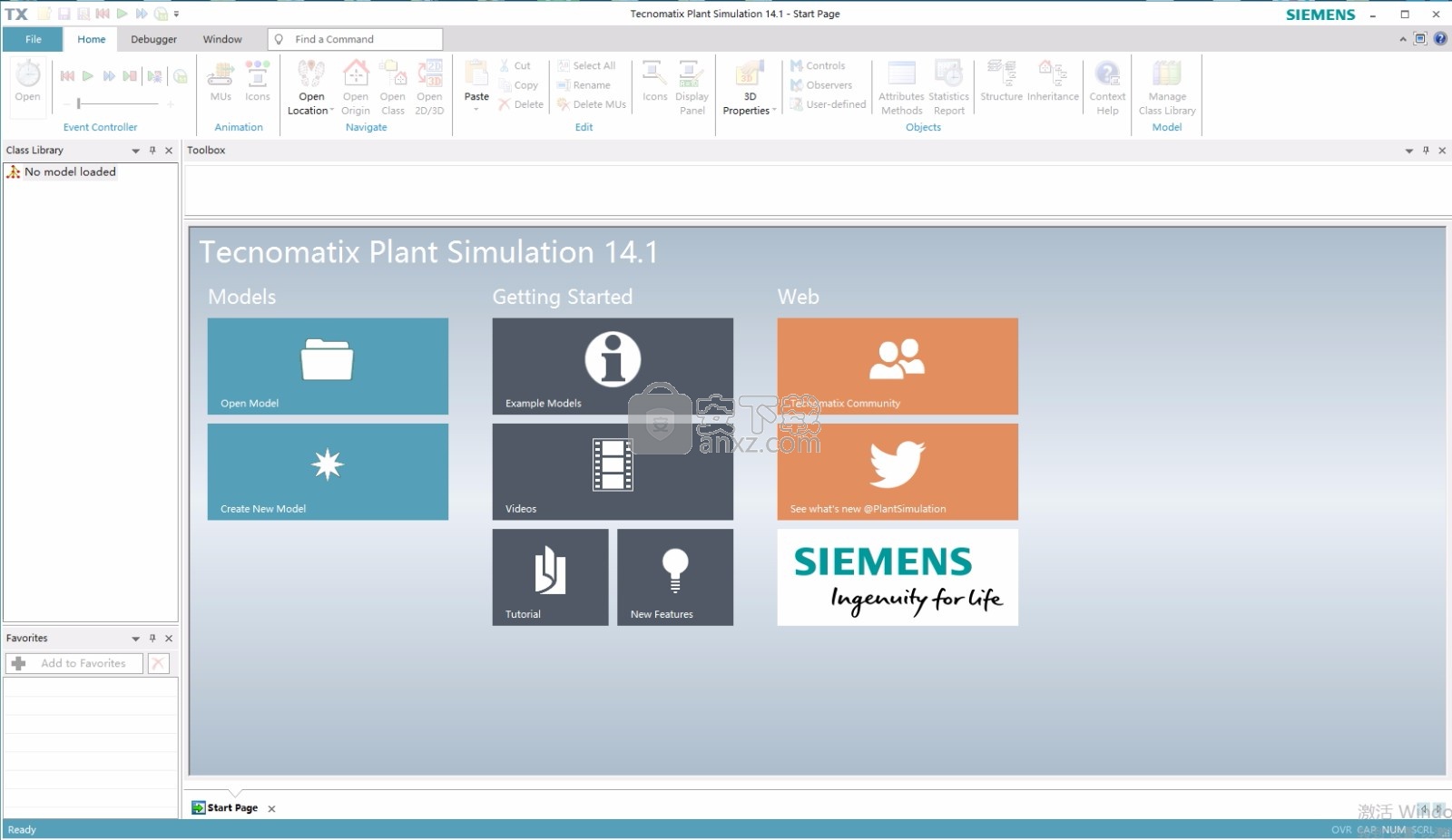
Task: Click the step simulation button in the ribbon
Action: coord(130,76)
